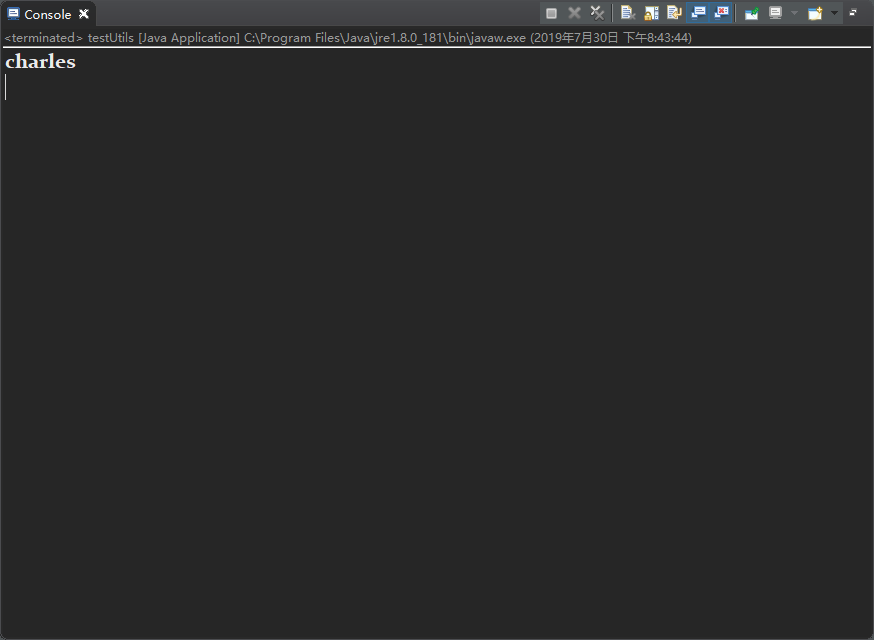874x640 pixels.
Task: Click the 'charles' output text
Action: pyautogui.click(x=40, y=61)
